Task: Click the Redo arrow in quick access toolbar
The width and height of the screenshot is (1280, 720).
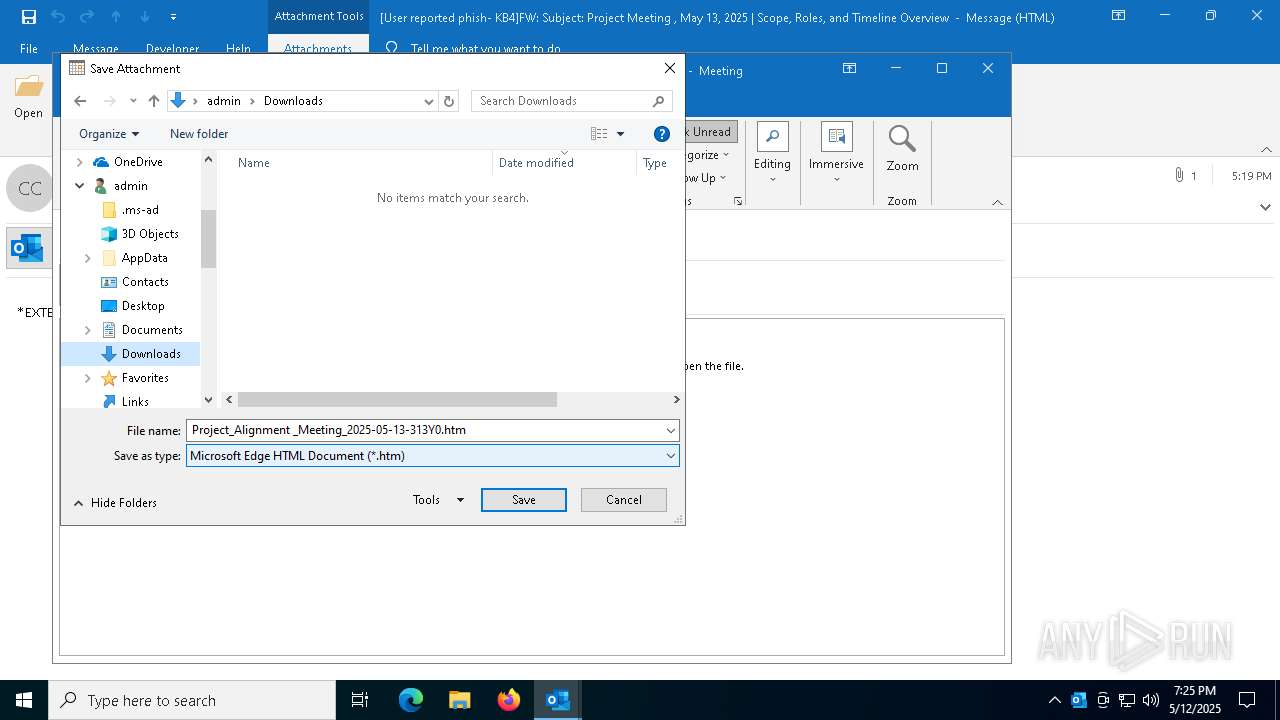Action: (x=87, y=17)
